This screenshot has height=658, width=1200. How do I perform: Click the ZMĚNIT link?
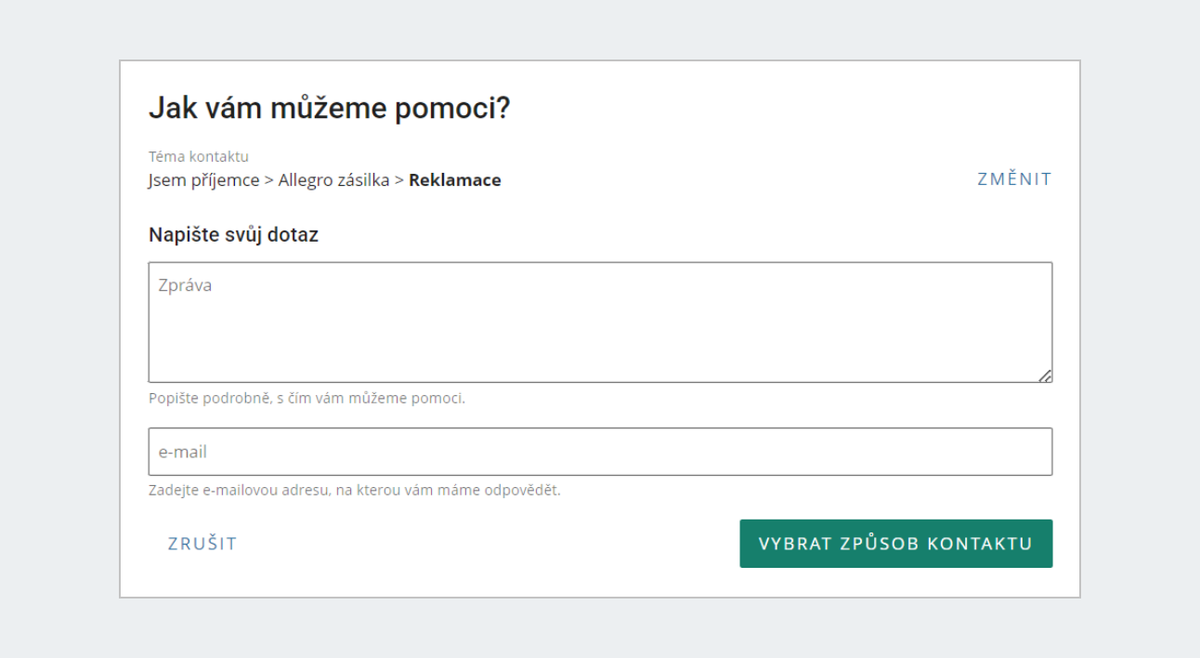click(x=1015, y=179)
